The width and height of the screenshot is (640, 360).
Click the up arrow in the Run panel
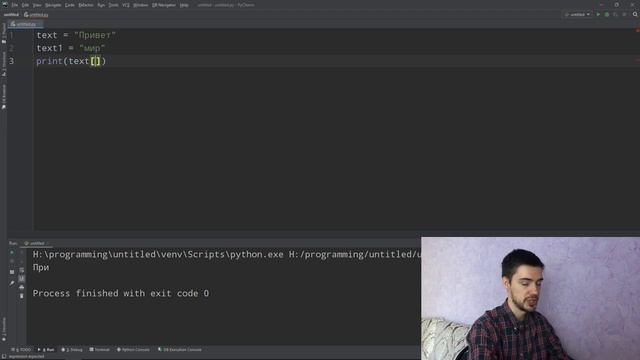click(22, 253)
